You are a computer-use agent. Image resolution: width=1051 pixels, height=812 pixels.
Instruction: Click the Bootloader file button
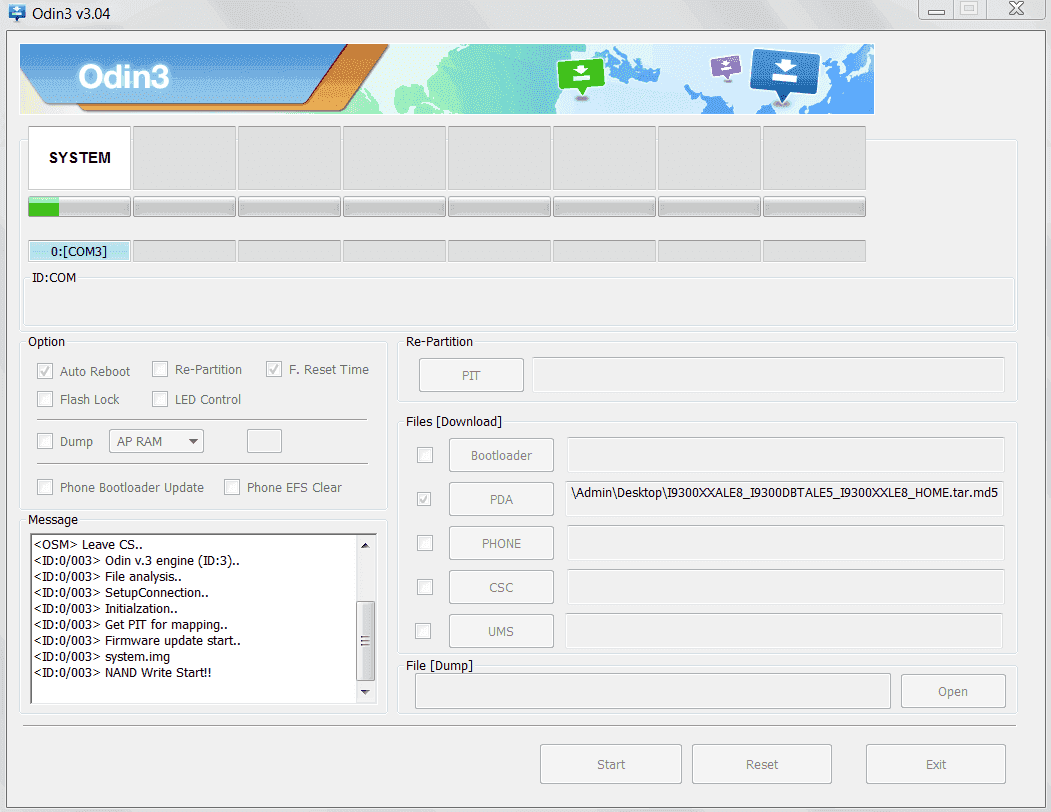[501, 455]
